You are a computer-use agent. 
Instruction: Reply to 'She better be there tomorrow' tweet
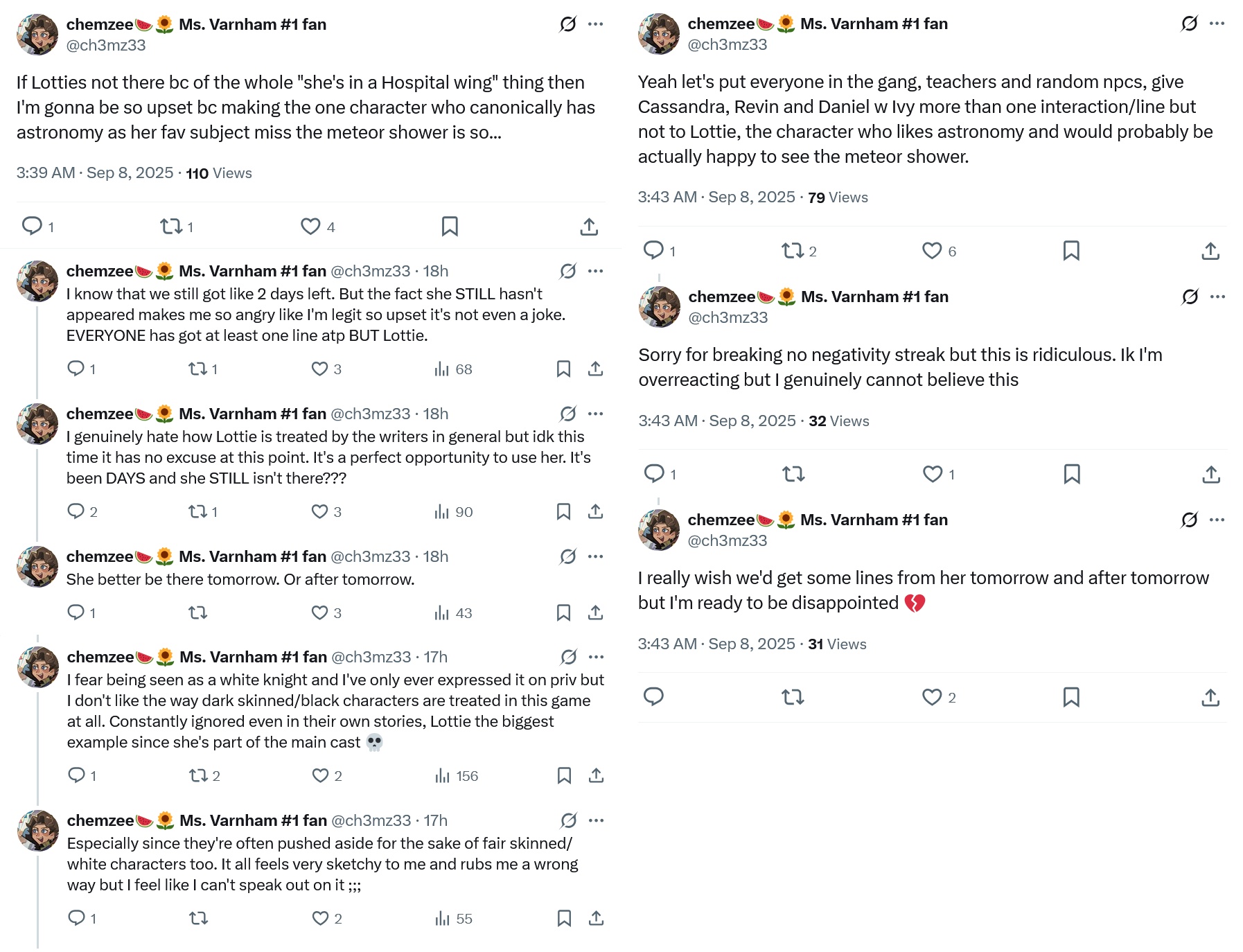coord(81,612)
